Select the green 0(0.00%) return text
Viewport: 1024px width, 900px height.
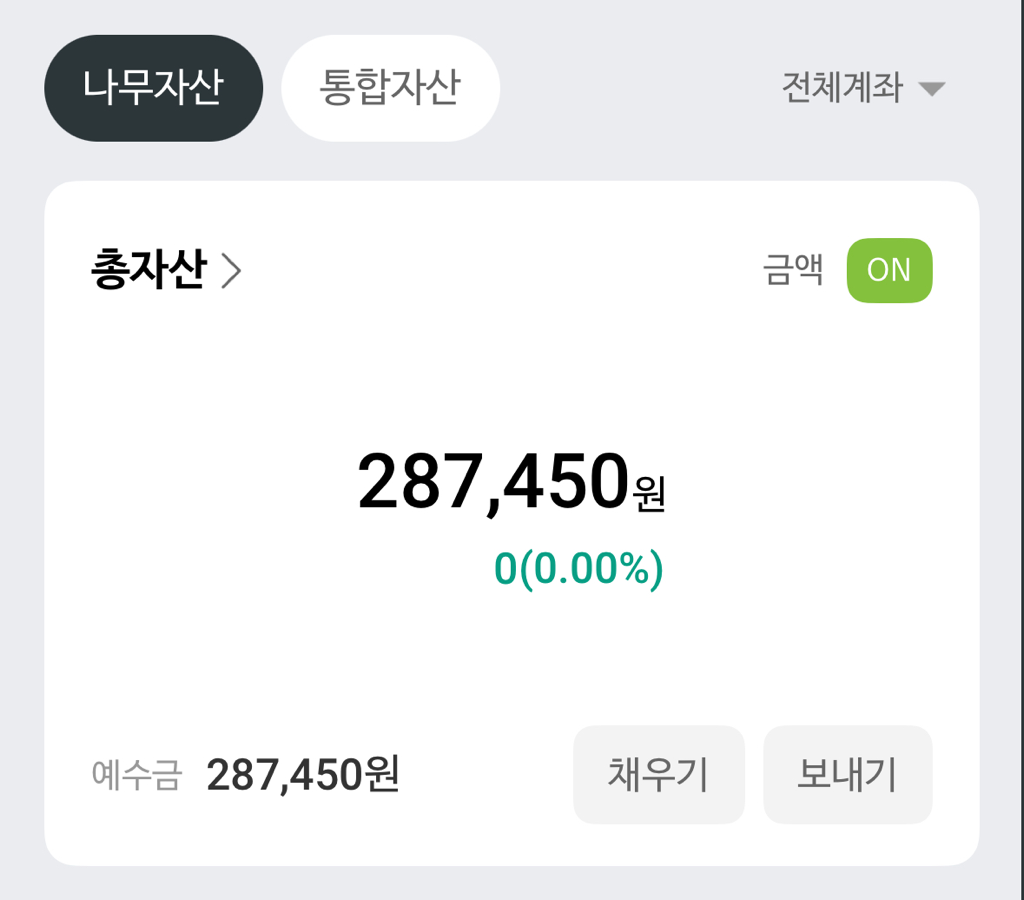[x=578, y=568]
